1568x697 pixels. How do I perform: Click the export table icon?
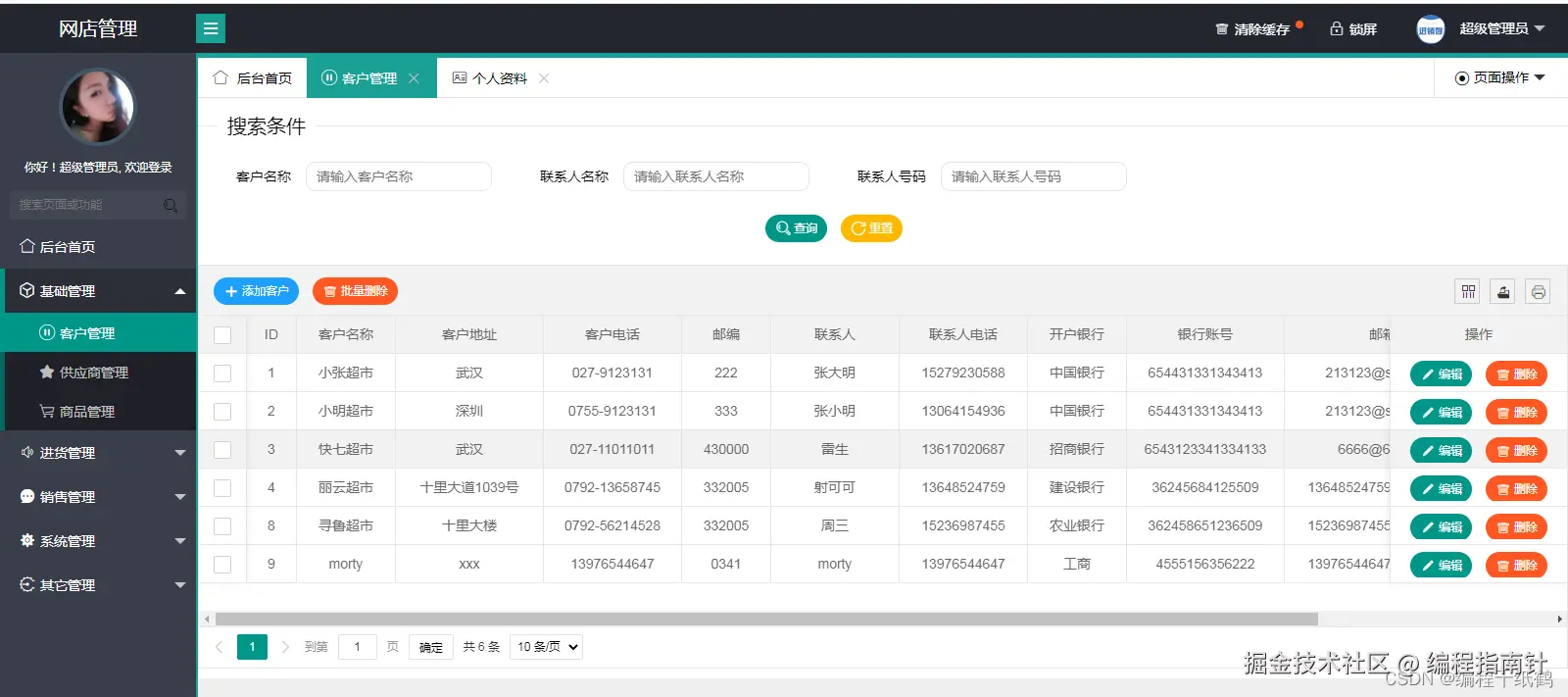[1503, 291]
